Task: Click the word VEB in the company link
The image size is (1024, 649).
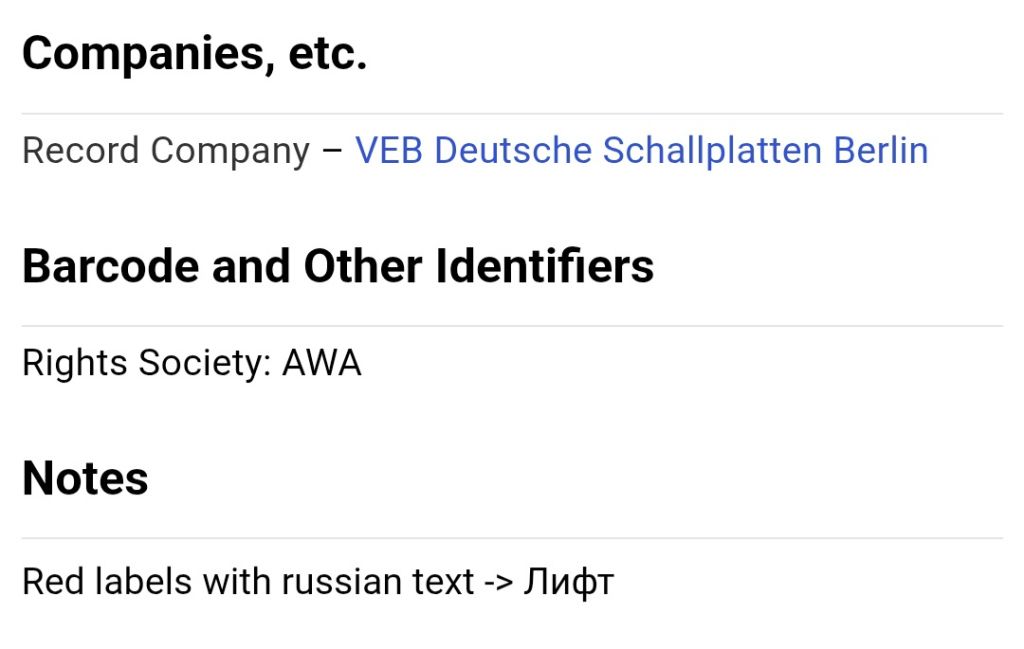Action: 389,151
